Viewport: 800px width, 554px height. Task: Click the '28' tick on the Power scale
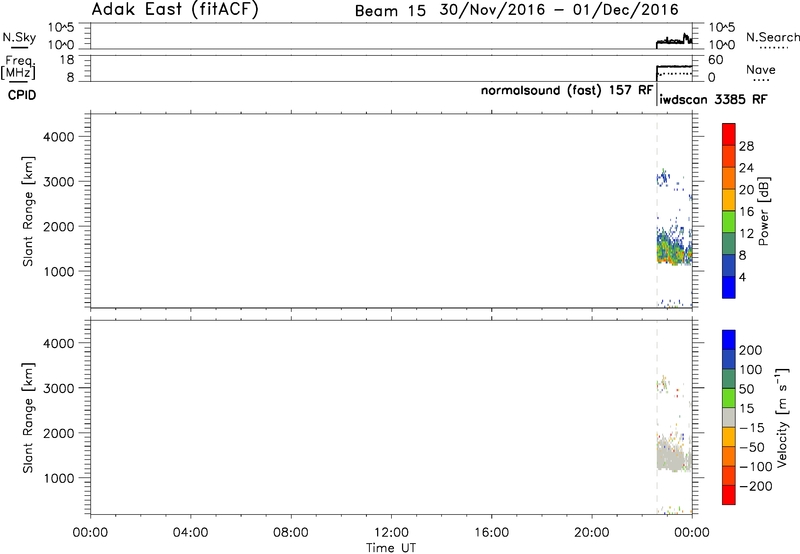pyautogui.click(x=746, y=146)
